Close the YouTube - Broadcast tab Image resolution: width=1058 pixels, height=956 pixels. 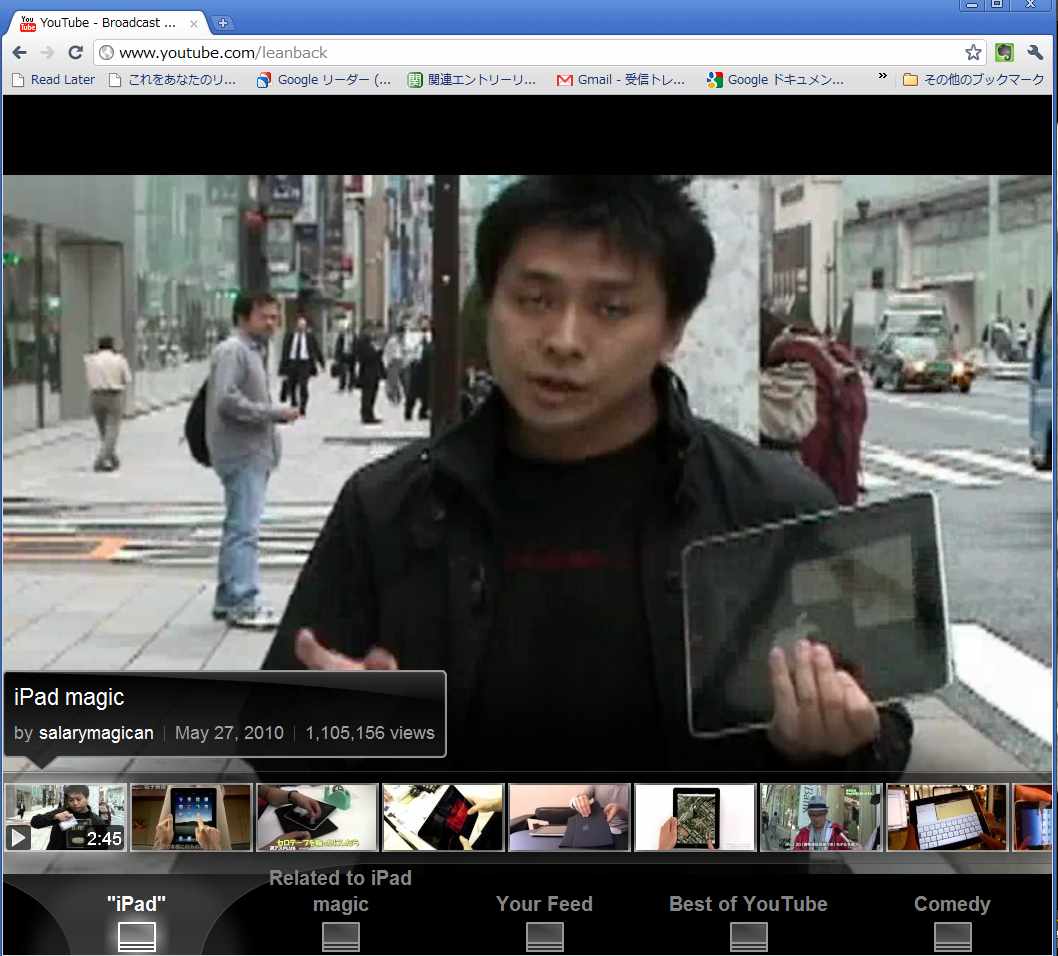[194, 24]
